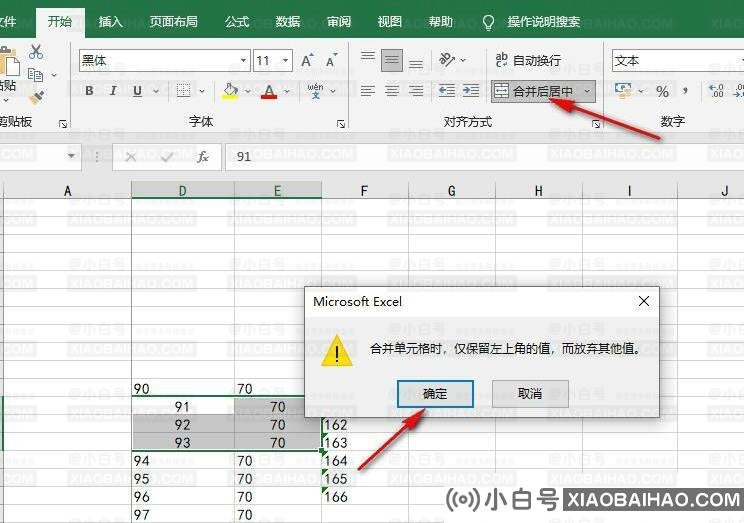Toggle Underline formatting
This screenshot has height=523, width=744.
coord(138,91)
